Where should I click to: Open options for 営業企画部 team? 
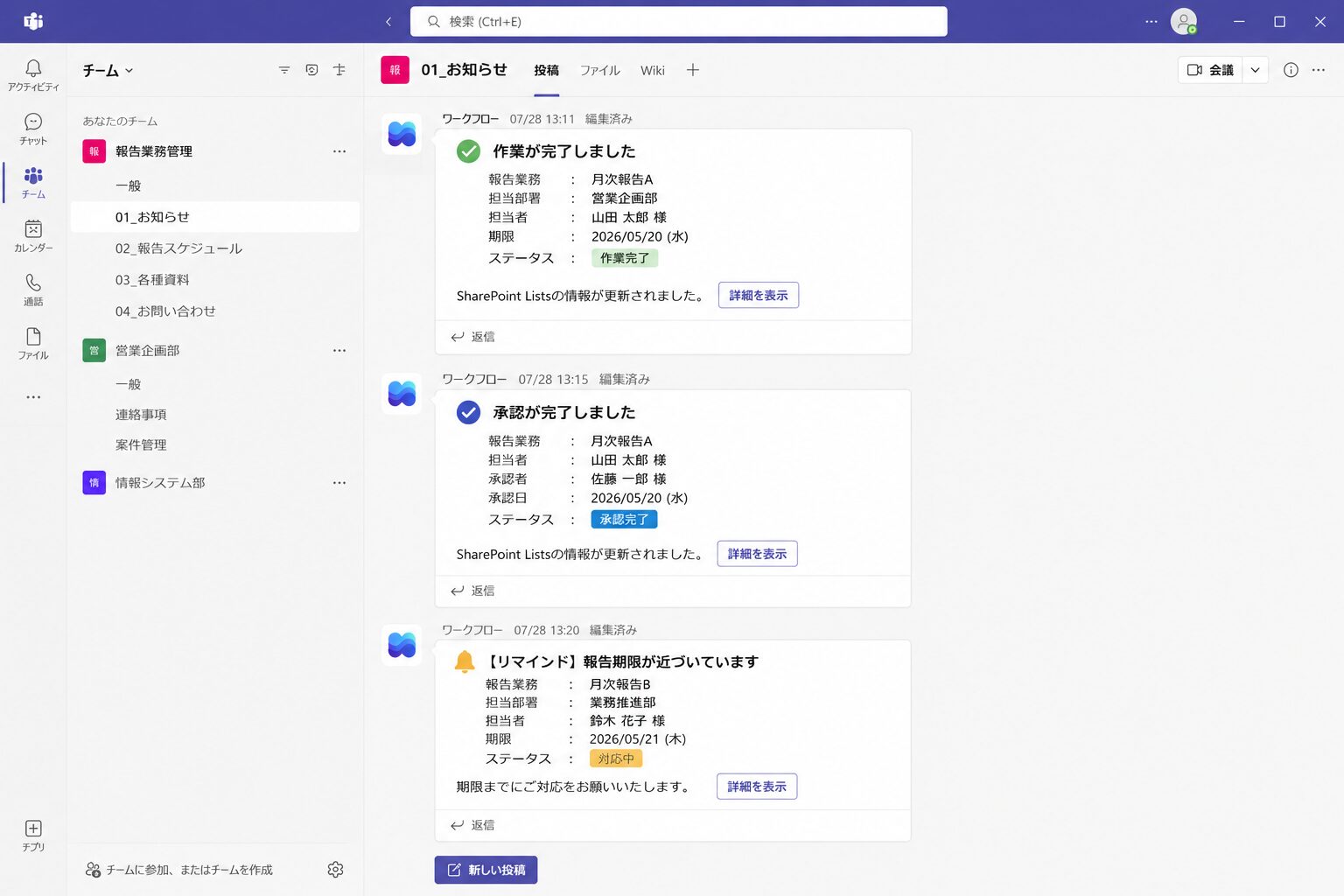[x=339, y=350]
